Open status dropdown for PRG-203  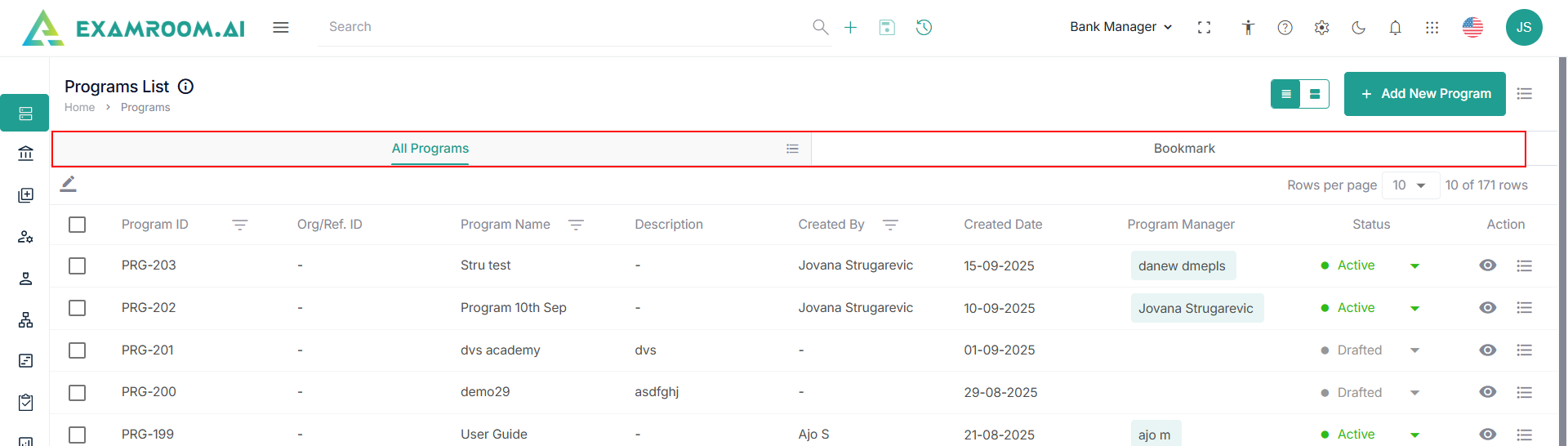[x=1414, y=266]
